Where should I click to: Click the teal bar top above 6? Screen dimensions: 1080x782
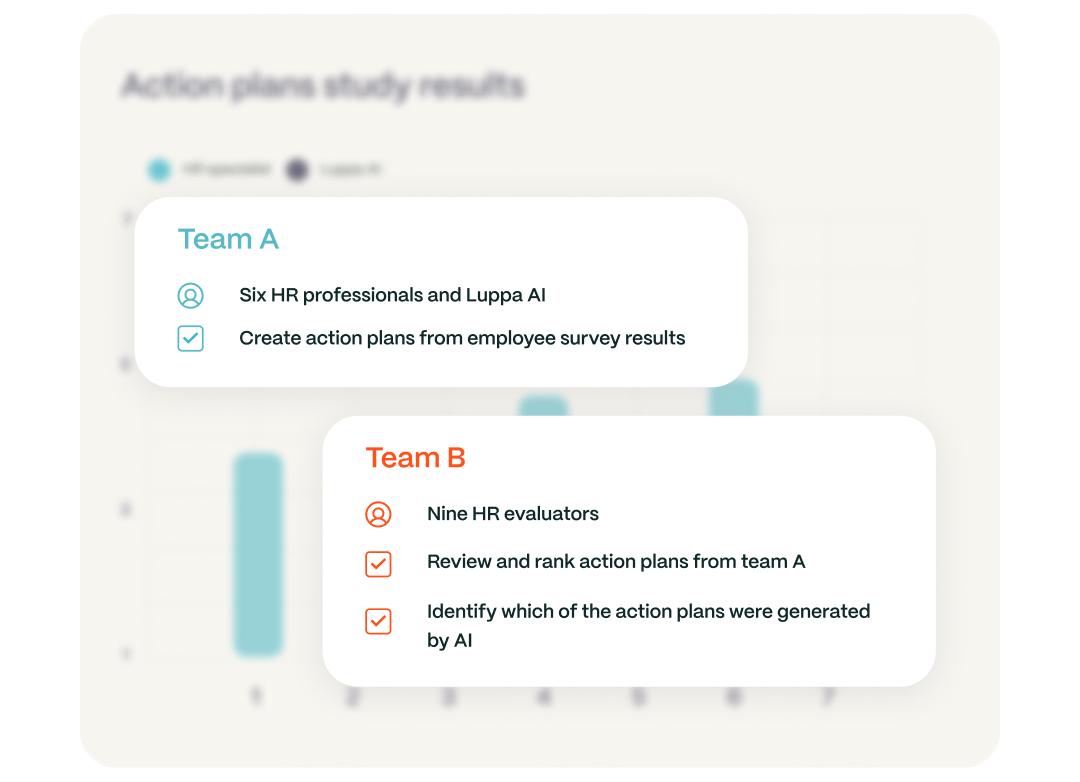[x=733, y=397]
